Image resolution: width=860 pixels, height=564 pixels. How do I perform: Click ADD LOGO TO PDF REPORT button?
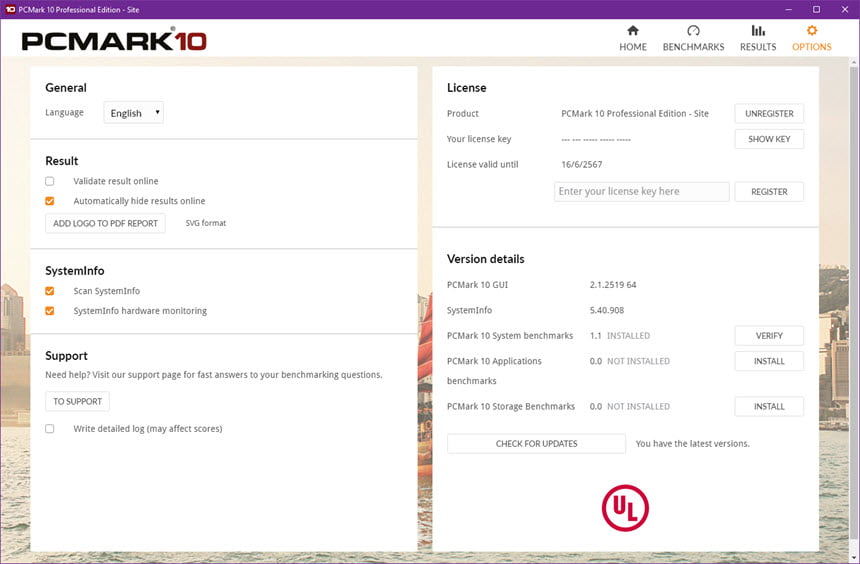coord(105,223)
